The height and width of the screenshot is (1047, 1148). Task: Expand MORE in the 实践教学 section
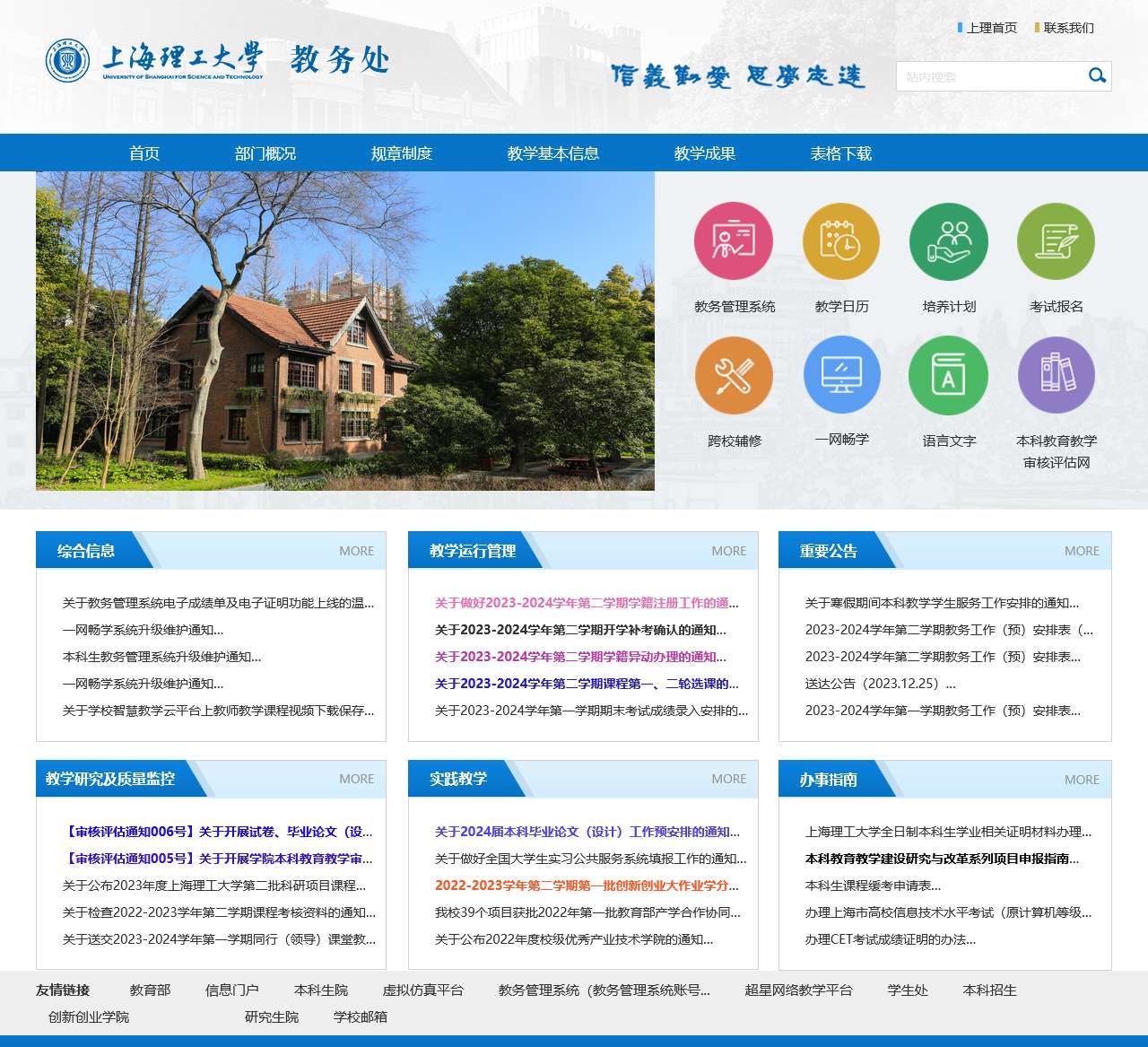point(728,779)
